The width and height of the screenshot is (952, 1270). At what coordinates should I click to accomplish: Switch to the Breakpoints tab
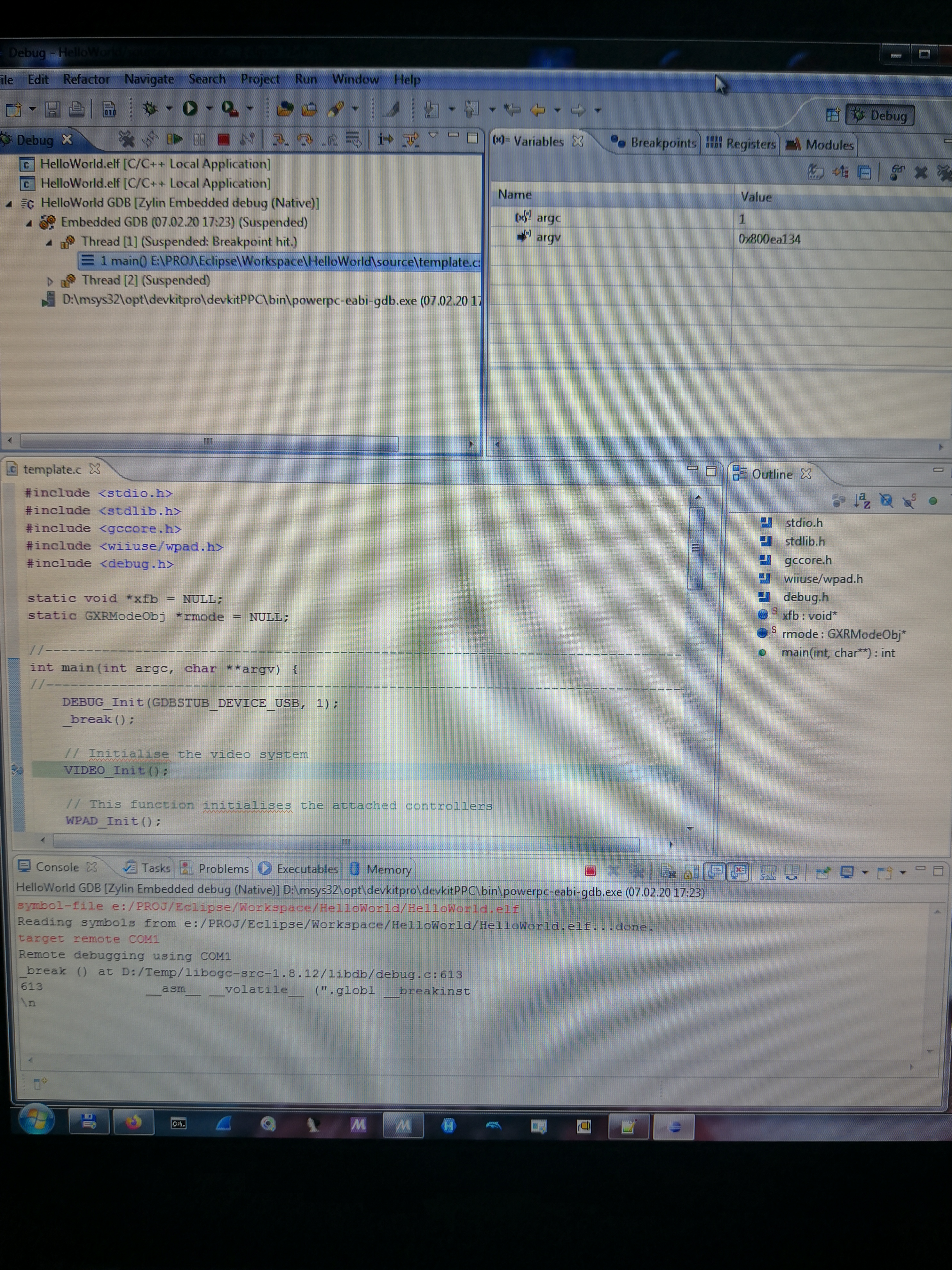tap(654, 142)
